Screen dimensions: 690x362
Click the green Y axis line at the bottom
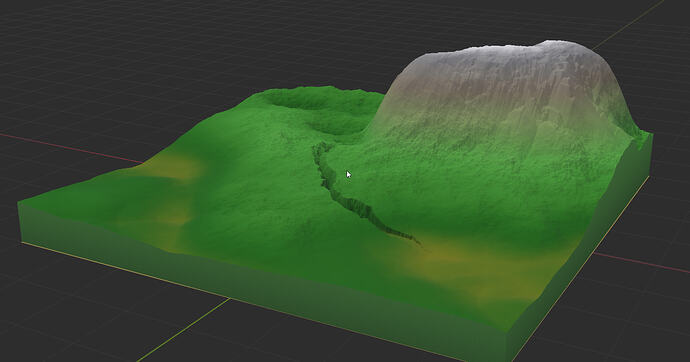pyautogui.click(x=185, y=329)
